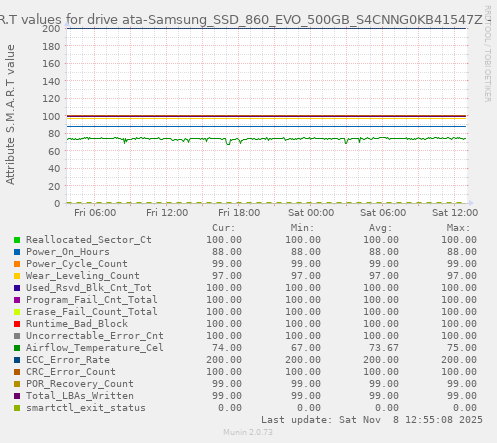Image resolution: width=497 pixels, height=443 pixels.
Task: Click the Sat 00:00 time axis label
Action: point(311,213)
